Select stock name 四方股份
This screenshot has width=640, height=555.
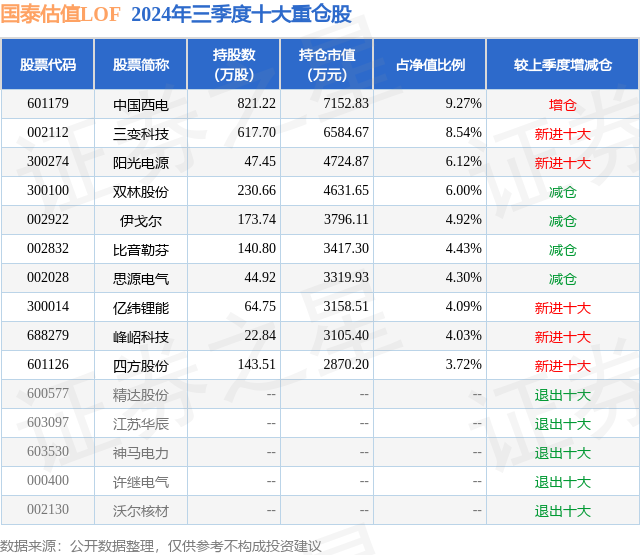141,366
